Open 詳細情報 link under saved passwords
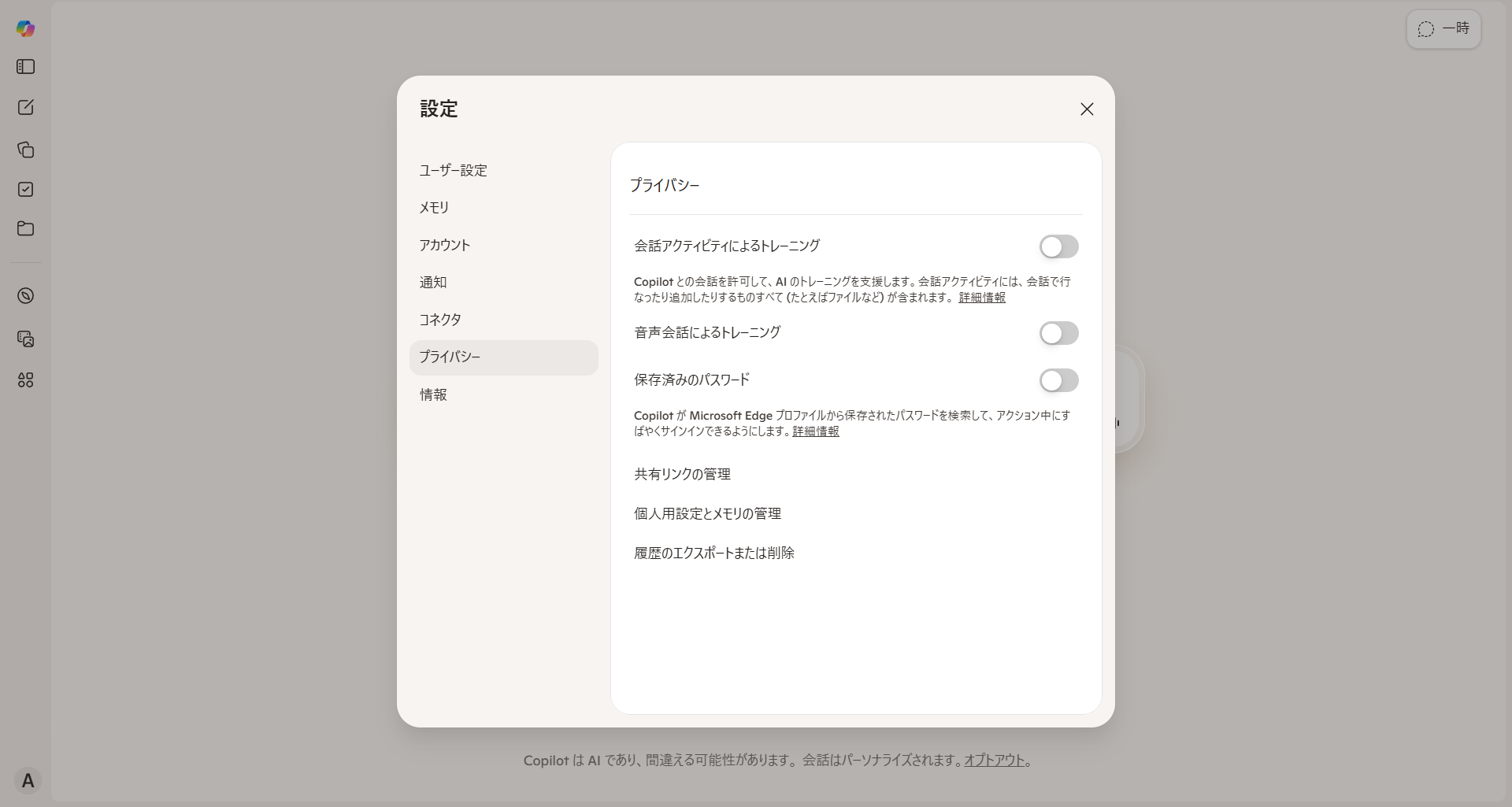The image size is (1512, 807). 816,431
